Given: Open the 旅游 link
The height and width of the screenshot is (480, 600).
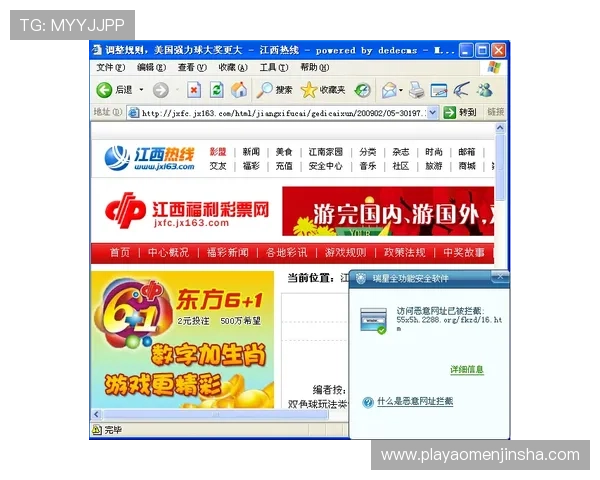Looking at the screenshot, I should tap(434, 166).
